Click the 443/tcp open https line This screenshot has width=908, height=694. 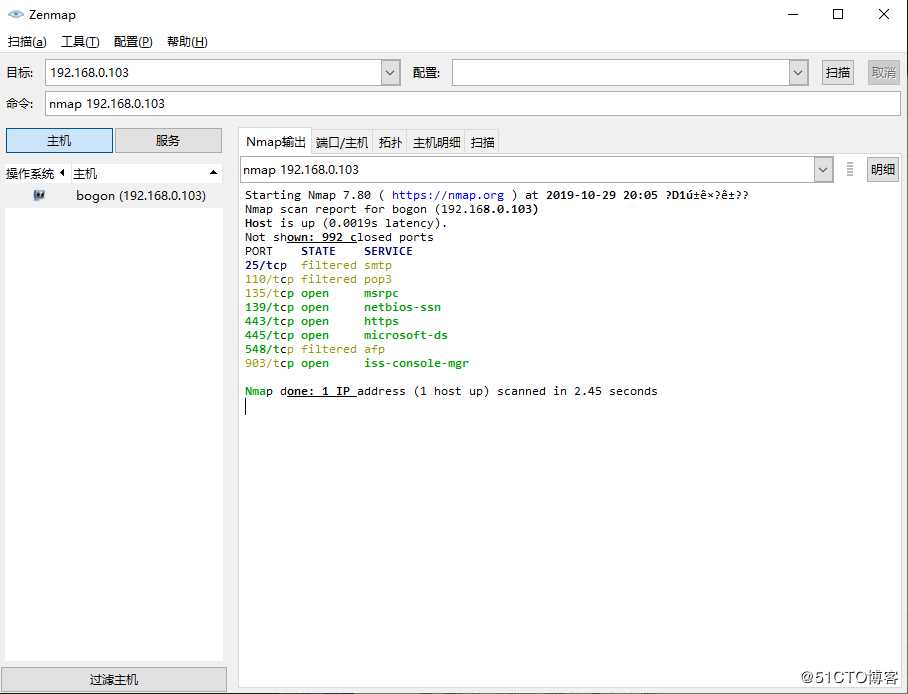(x=321, y=322)
